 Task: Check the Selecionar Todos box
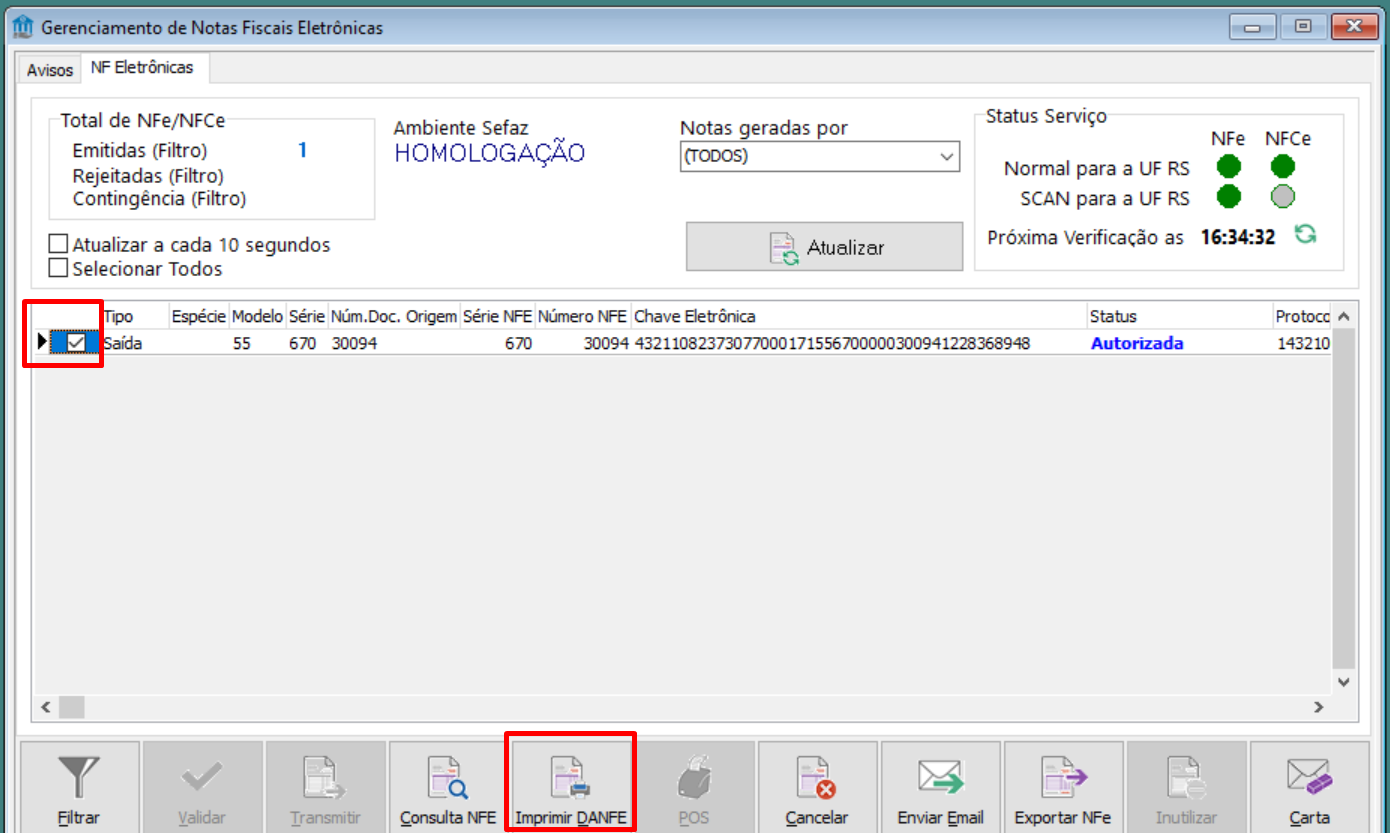click(58, 268)
